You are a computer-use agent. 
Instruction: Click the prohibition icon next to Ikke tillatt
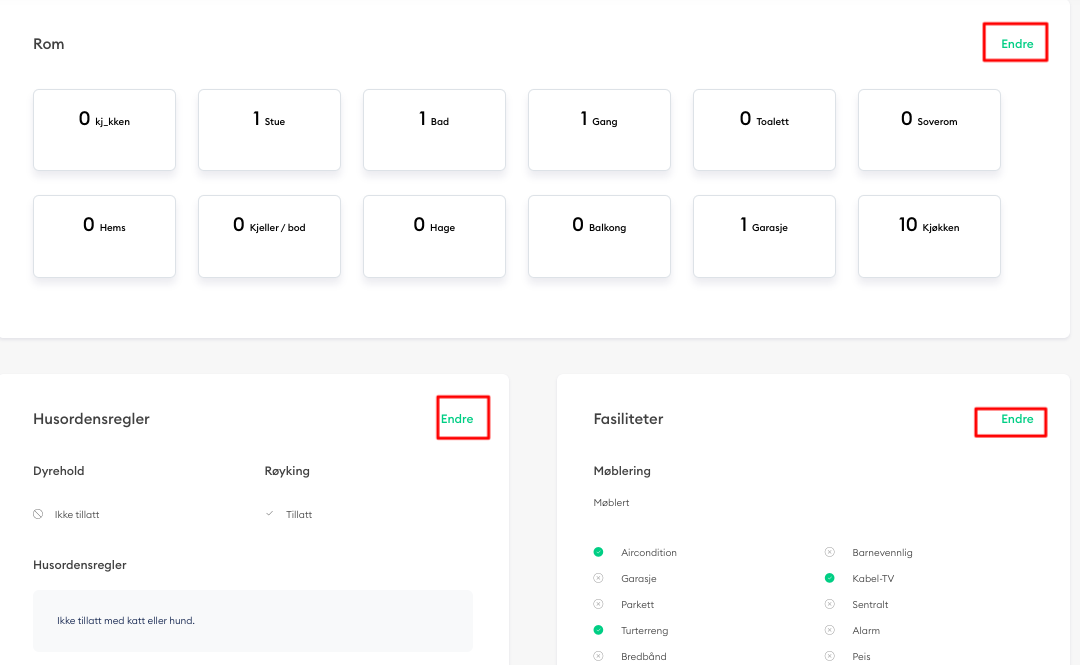[x=37, y=513]
